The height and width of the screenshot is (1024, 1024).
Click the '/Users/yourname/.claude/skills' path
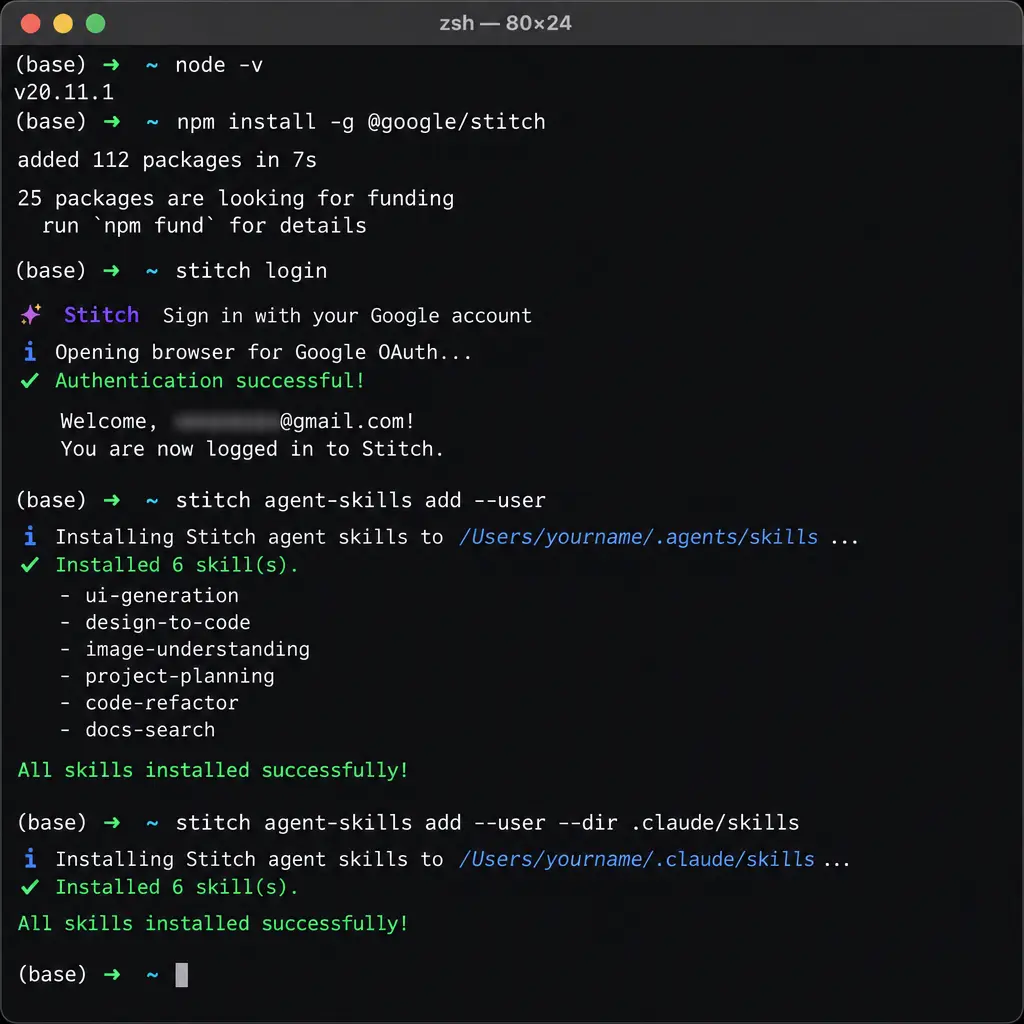[637, 859]
